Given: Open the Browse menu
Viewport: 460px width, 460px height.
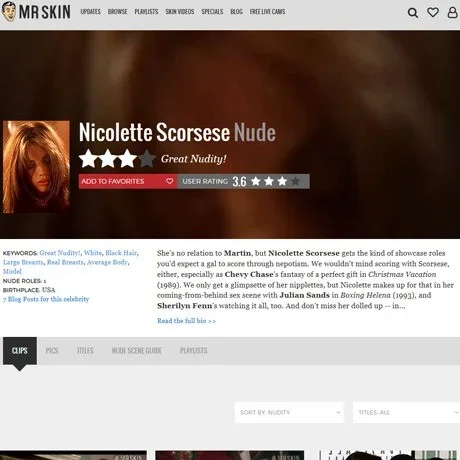Looking at the screenshot, I should tap(117, 12).
